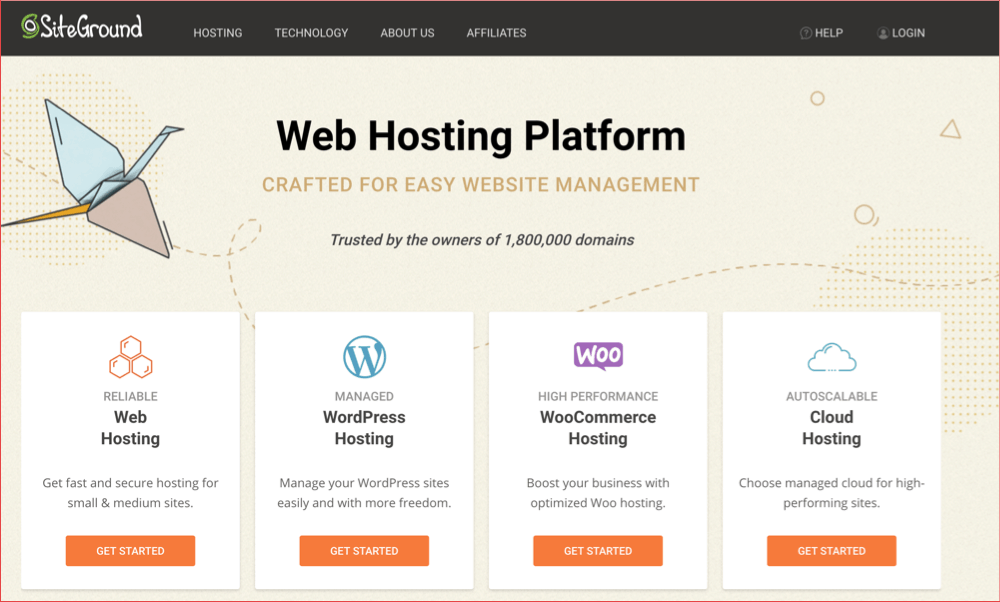The width and height of the screenshot is (1000, 602).
Task: Click the Login user icon
Action: [x=883, y=33]
